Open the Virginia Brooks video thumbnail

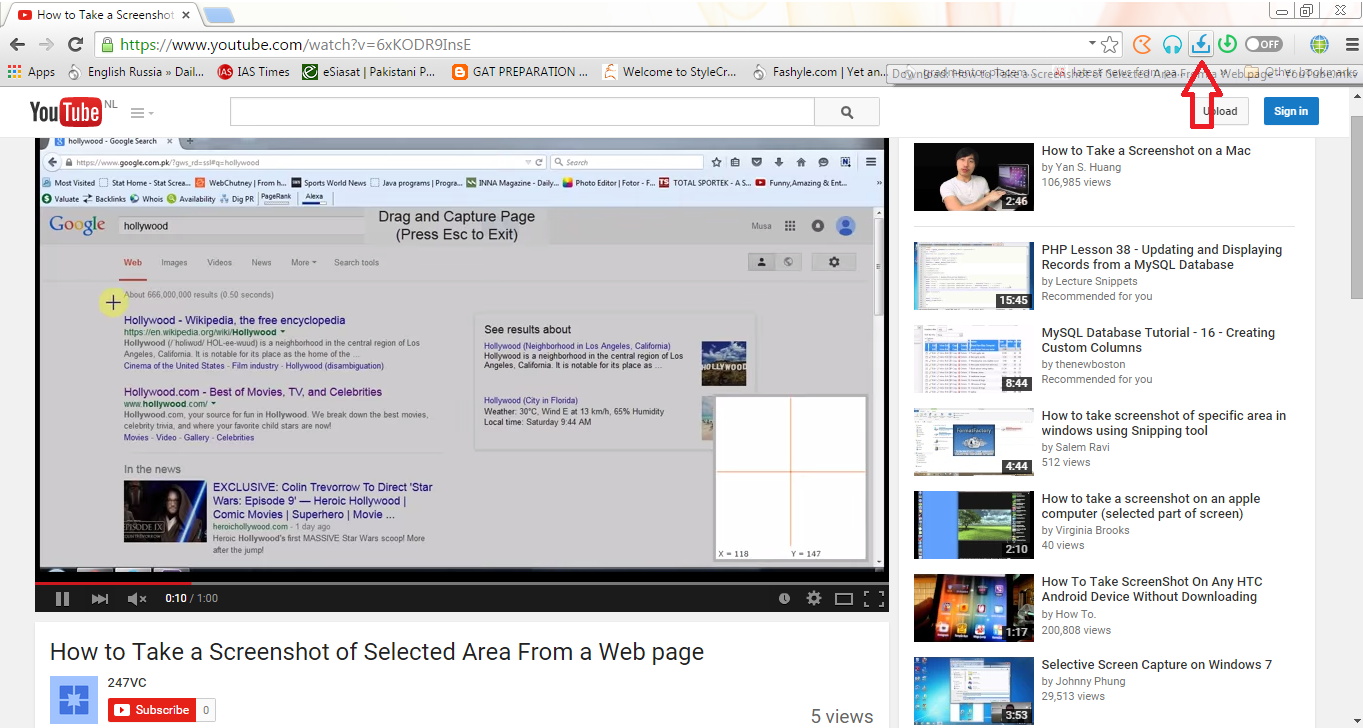click(x=974, y=525)
